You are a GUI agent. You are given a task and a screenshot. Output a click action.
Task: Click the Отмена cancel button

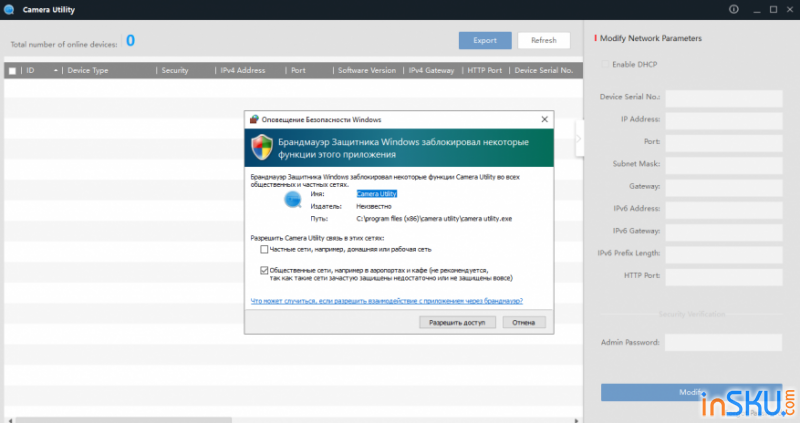click(524, 322)
